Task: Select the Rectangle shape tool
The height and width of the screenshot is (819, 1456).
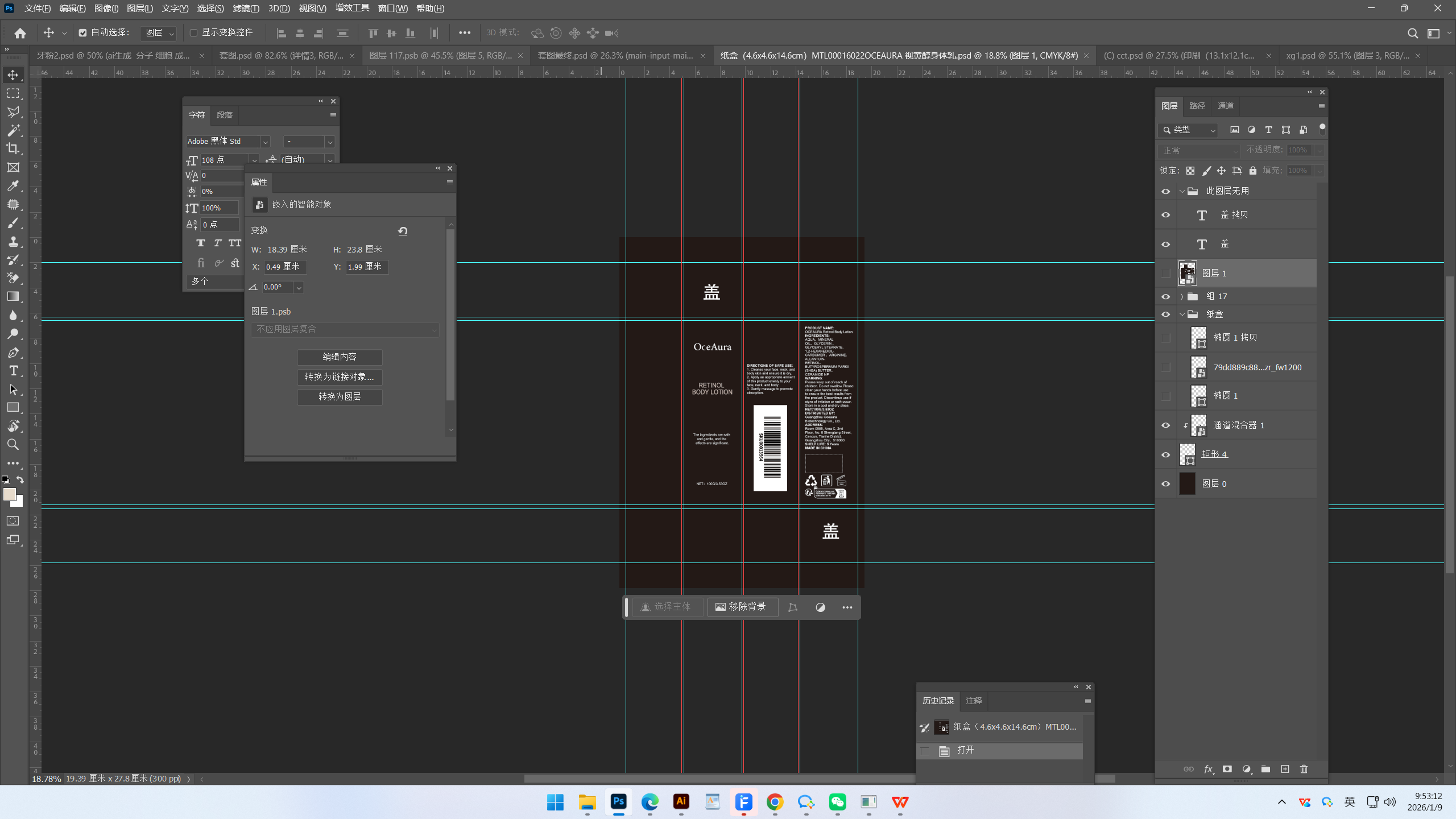Action: tap(13, 408)
